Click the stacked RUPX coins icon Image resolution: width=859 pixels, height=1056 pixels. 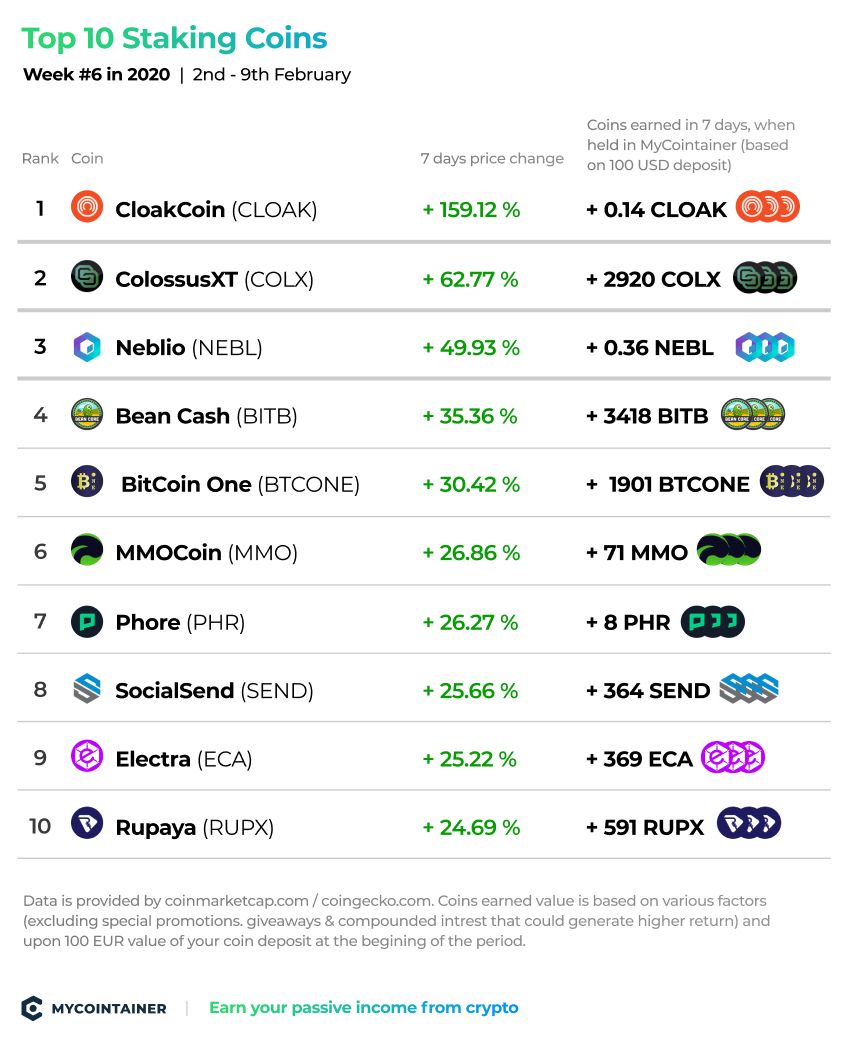point(749,823)
